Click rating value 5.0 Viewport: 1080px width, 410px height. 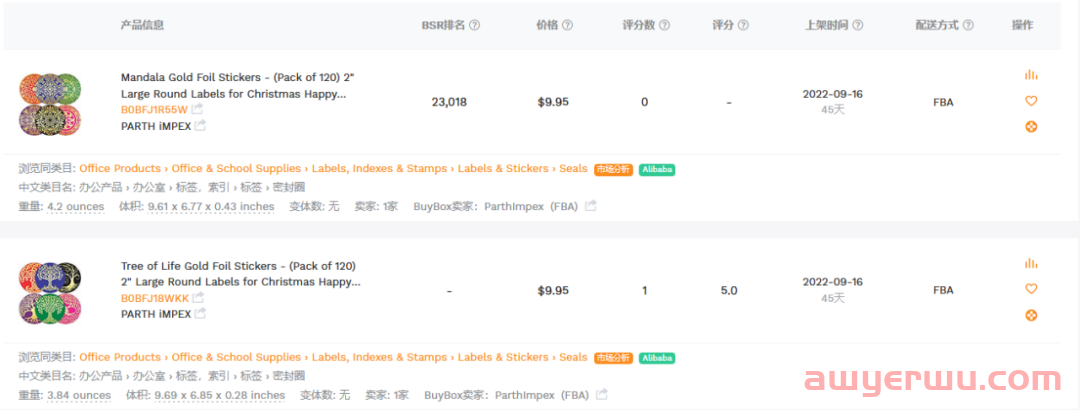tap(729, 291)
